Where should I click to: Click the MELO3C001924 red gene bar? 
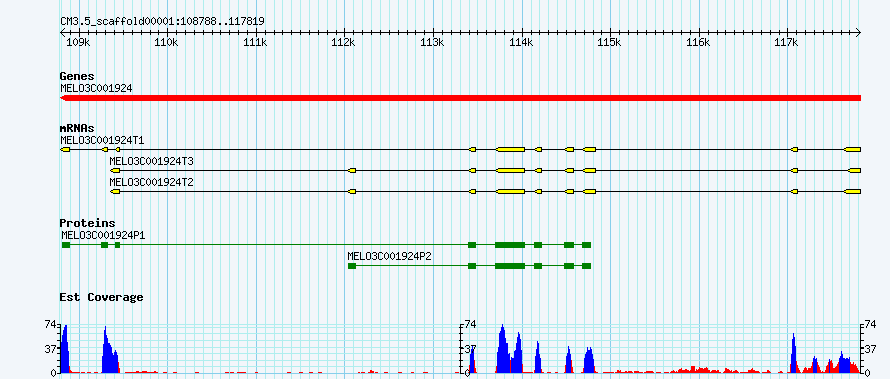coord(460,98)
